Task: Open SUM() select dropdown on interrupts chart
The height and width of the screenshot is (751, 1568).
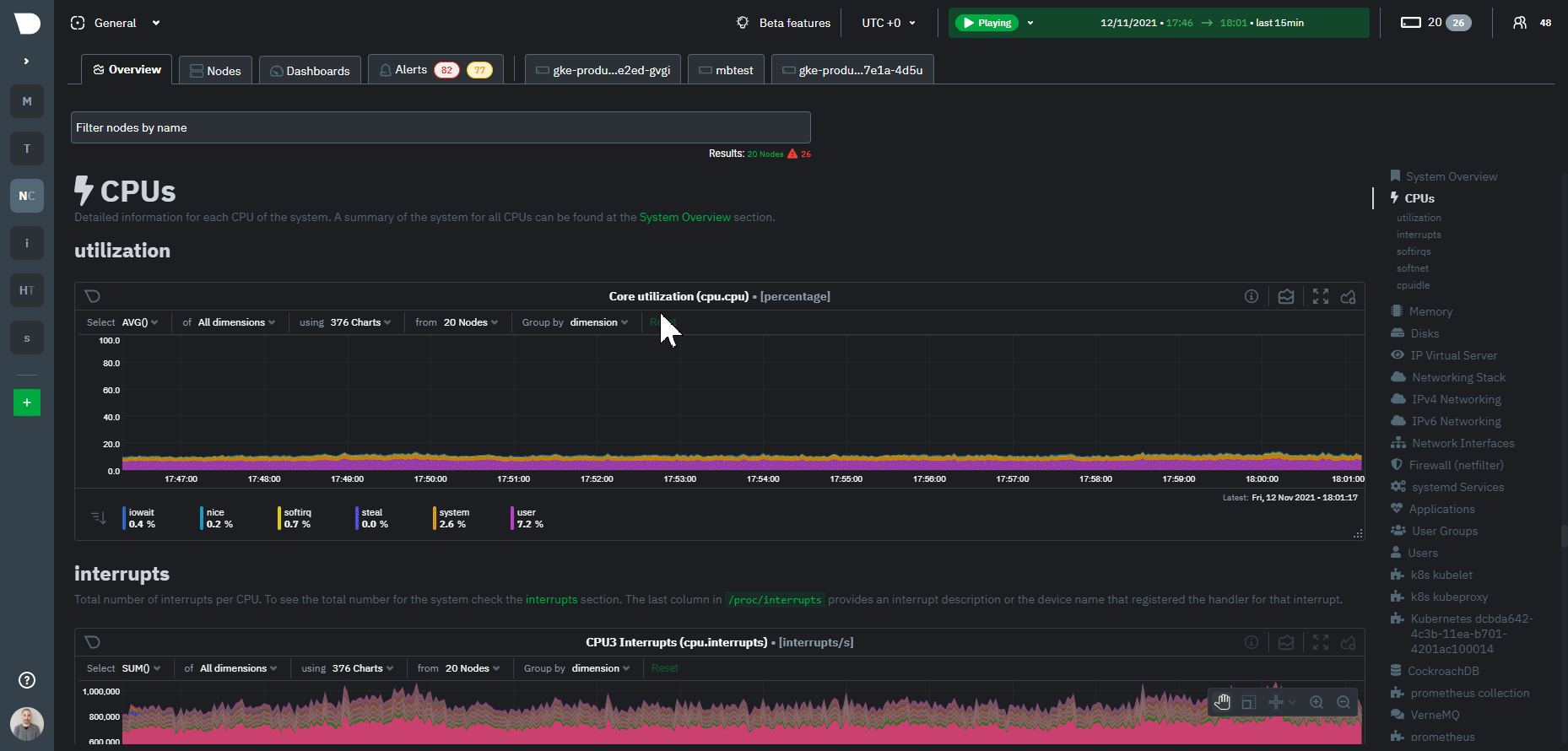Action: 141,668
